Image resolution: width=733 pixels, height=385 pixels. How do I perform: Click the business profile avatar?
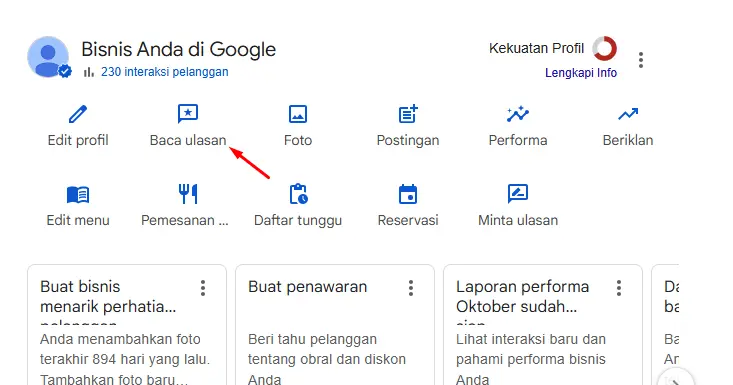(x=48, y=57)
